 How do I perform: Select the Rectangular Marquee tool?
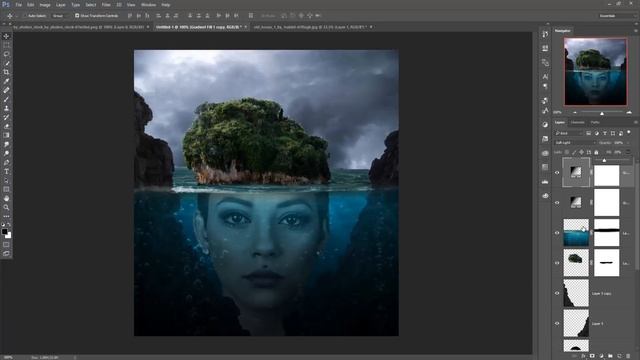(x=6, y=45)
